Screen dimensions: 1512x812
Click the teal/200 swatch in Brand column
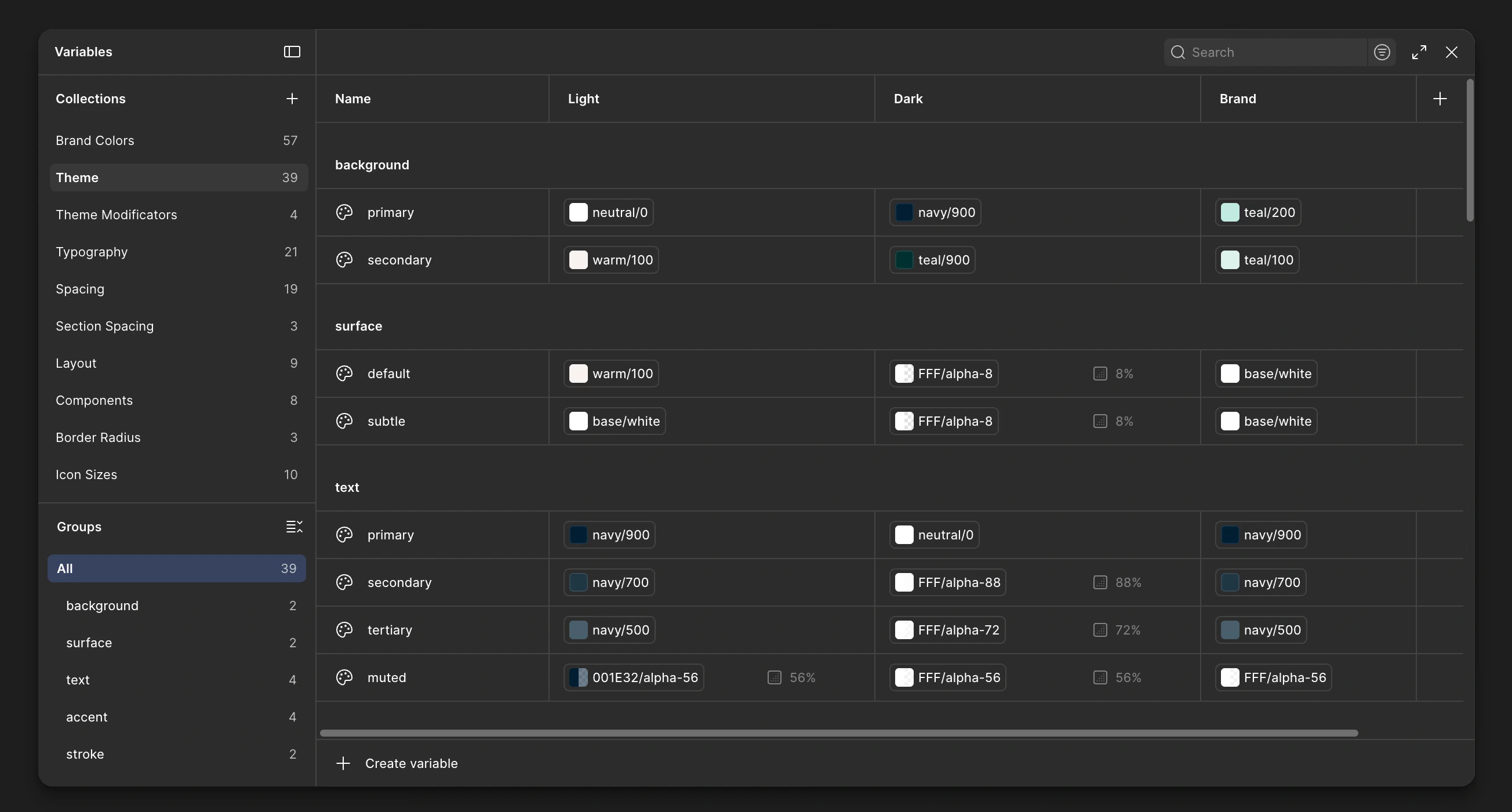point(1230,212)
